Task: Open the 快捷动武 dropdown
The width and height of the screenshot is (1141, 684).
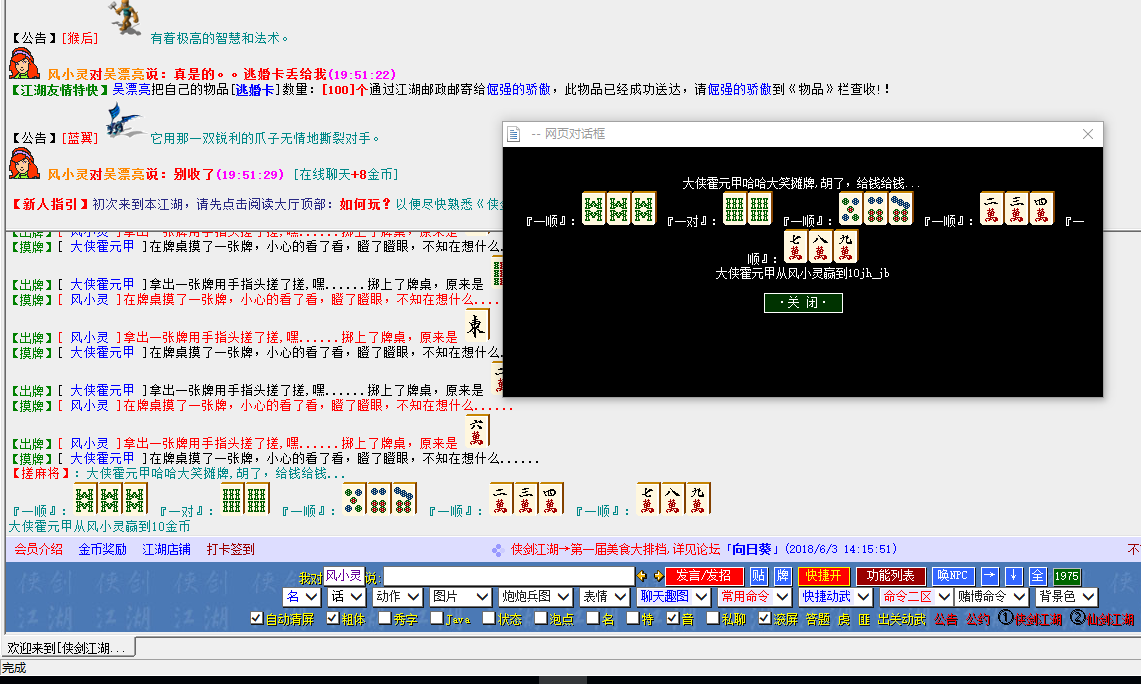Action: tap(835, 597)
